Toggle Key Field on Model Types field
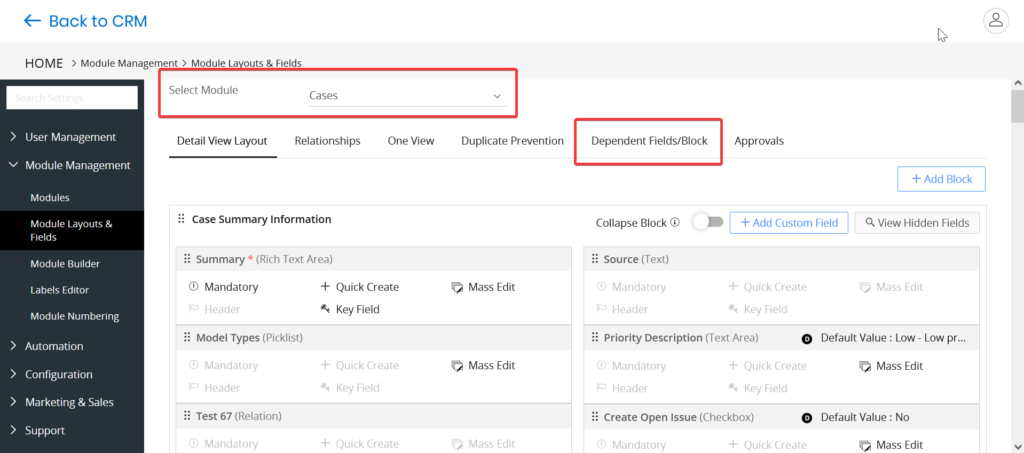This screenshot has height=453, width=1024. pyautogui.click(x=349, y=388)
